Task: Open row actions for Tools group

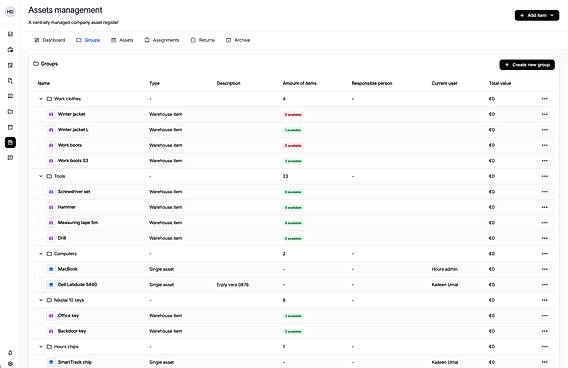Action: (544, 176)
